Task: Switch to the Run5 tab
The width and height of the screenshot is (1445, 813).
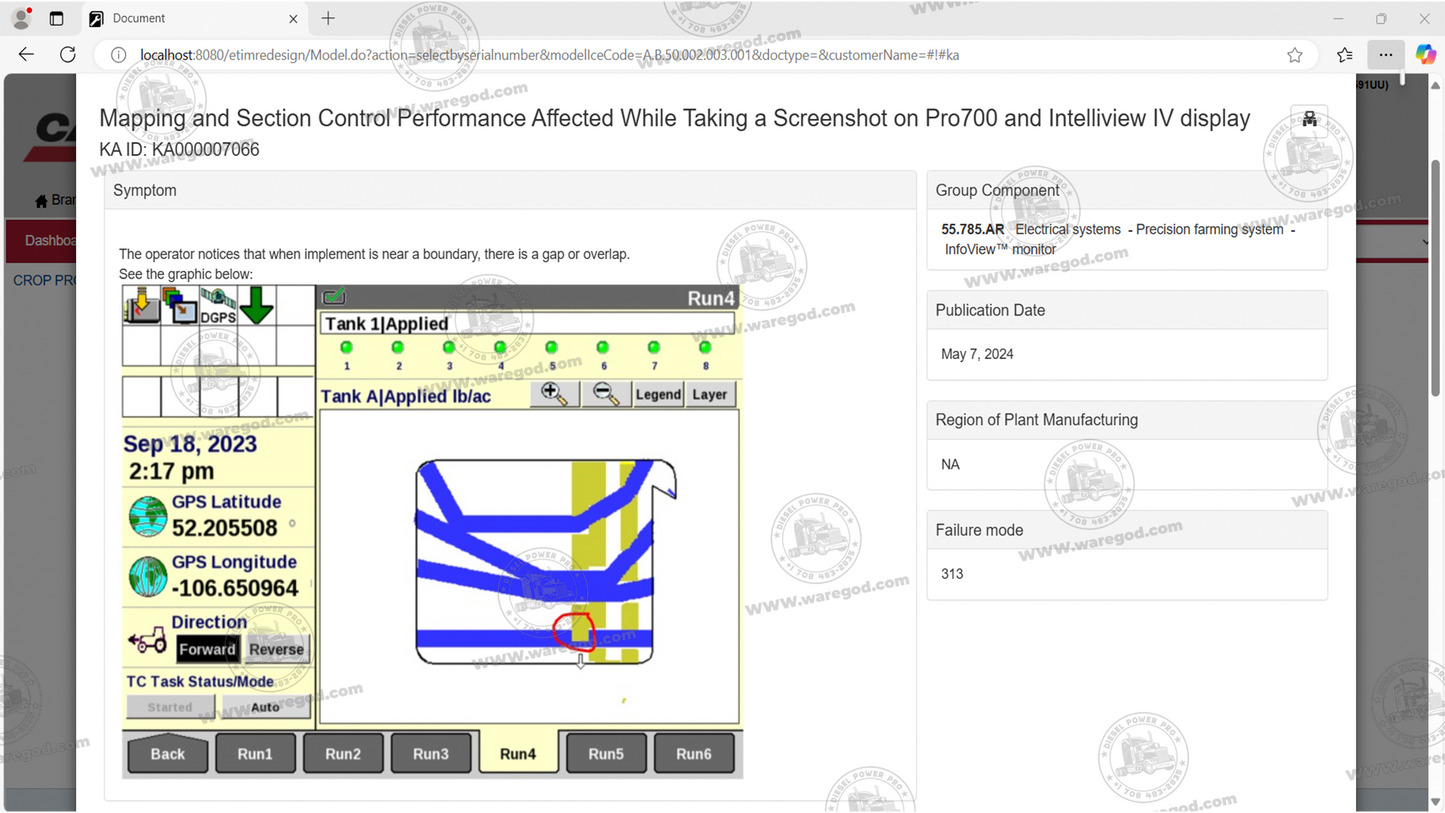Action: [606, 754]
